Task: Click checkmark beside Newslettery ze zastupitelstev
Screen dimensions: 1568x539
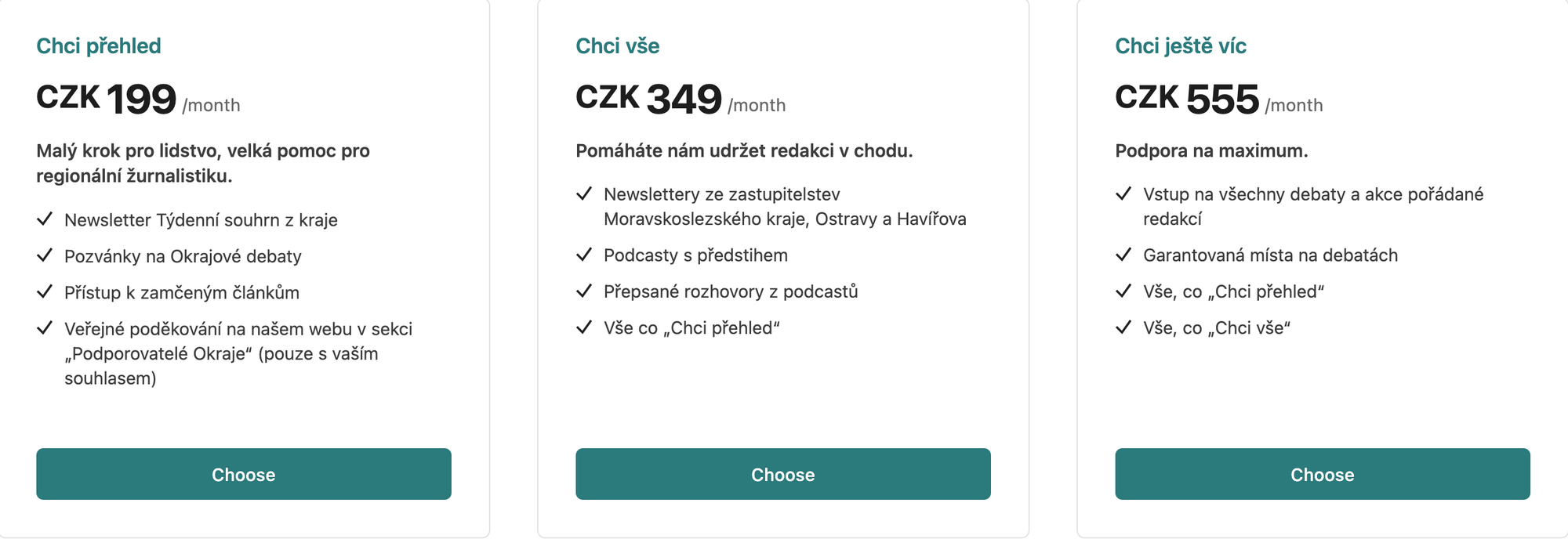Action: click(x=584, y=193)
